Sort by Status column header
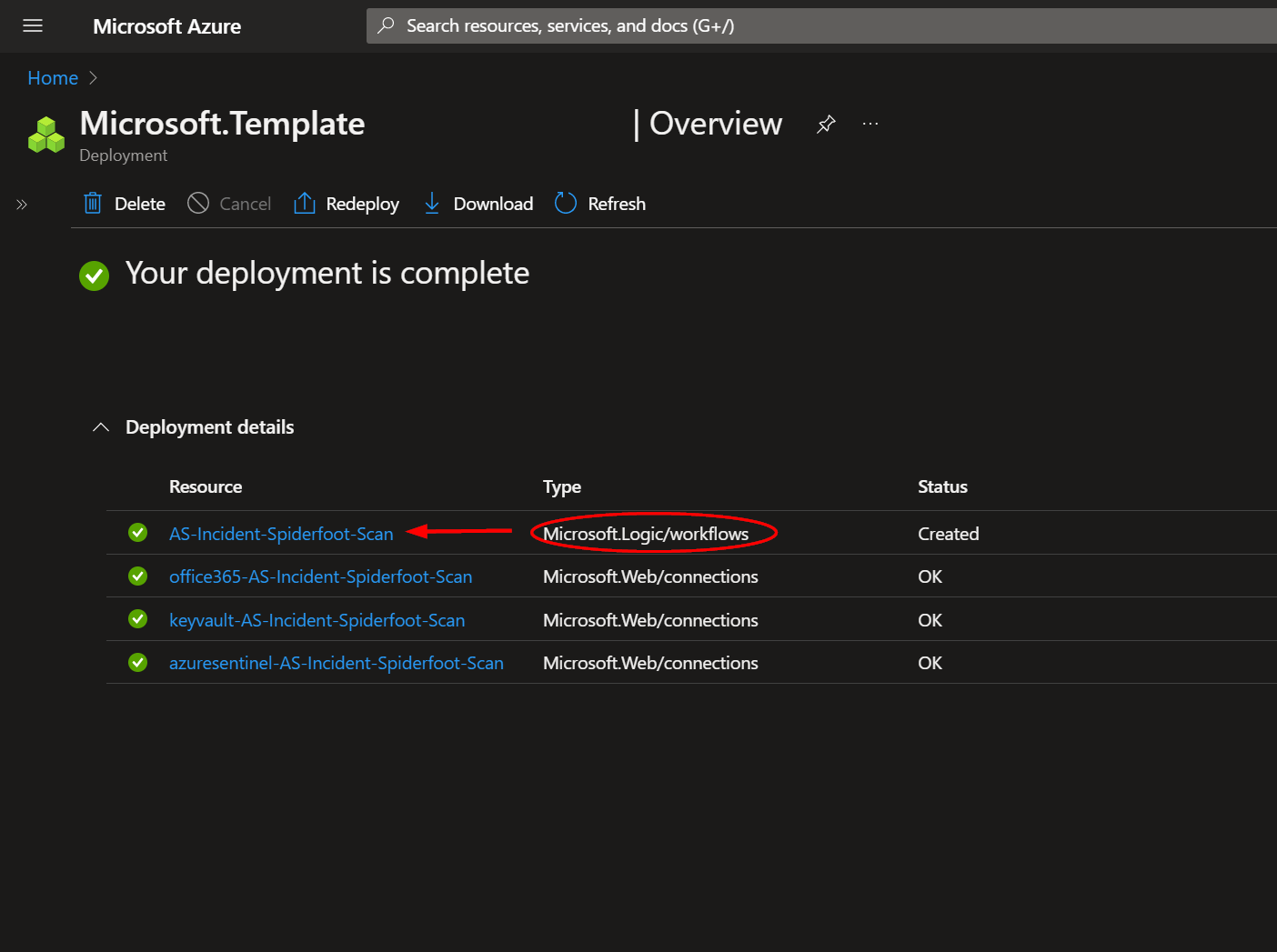The width and height of the screenshot is (1277, 952). click(942, 486)
